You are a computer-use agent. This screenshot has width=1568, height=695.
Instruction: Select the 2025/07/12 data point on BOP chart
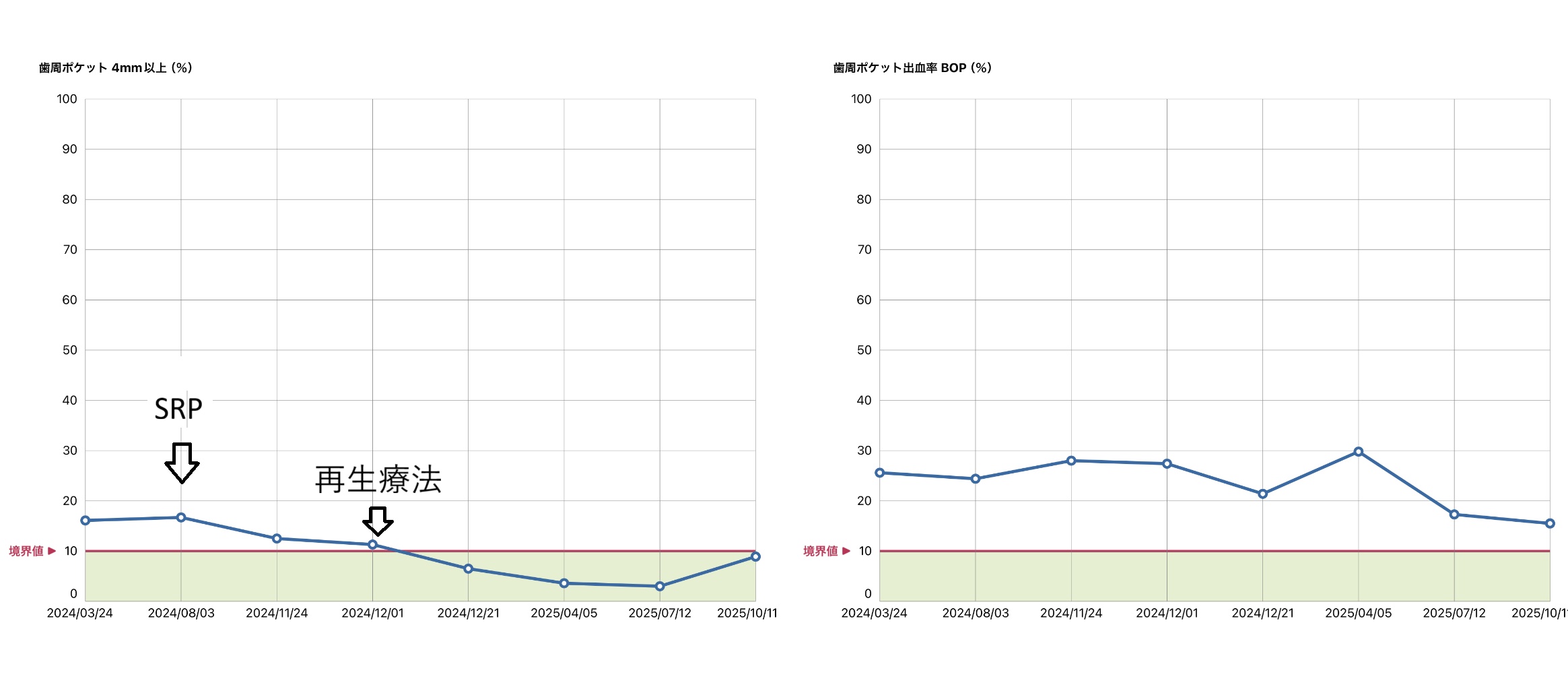click(1454, 515)
